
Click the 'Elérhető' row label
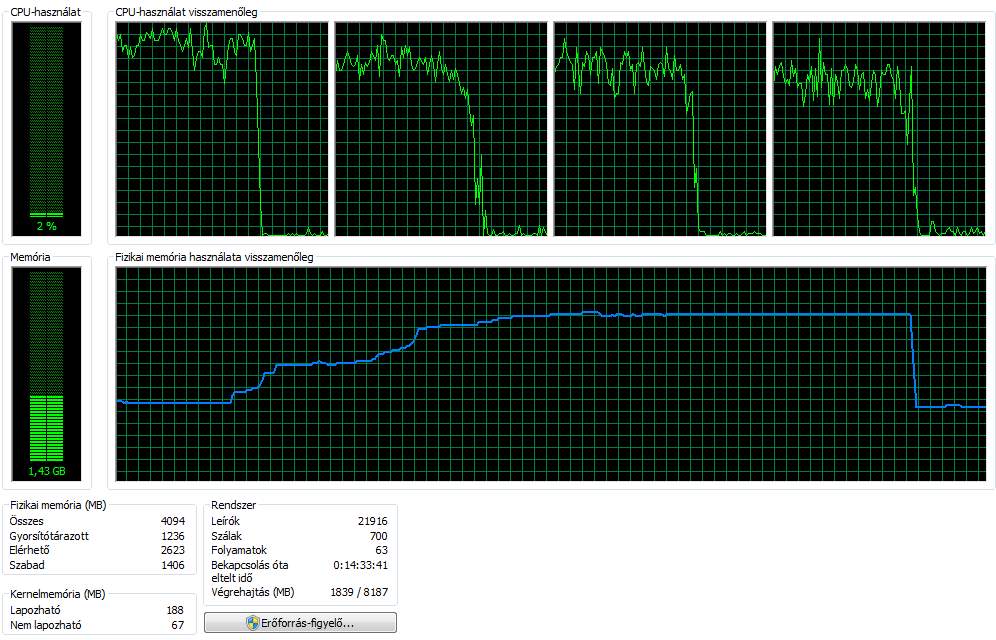[x=29, y=550]
